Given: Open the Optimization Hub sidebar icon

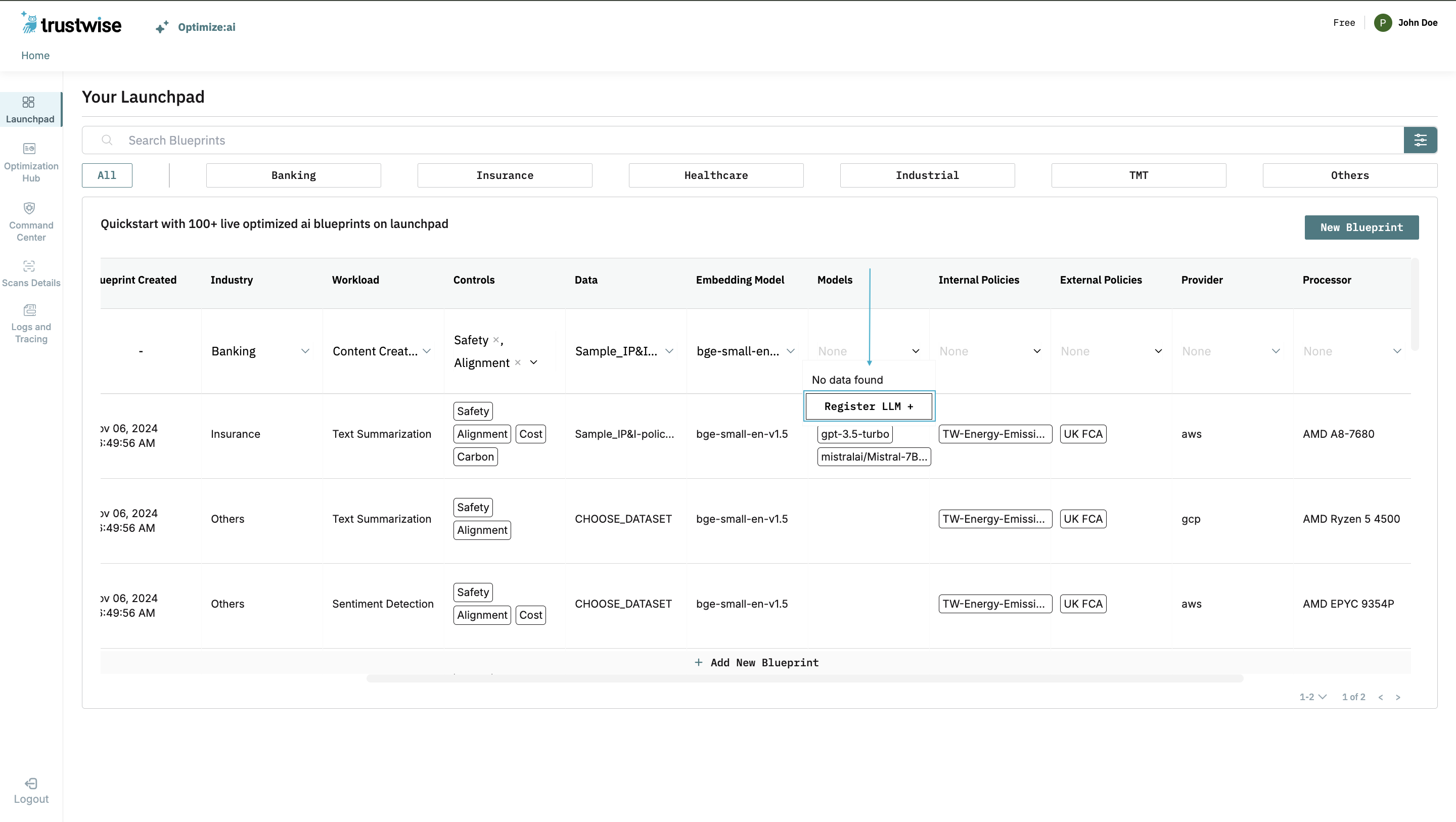Looking at the screenshot, I should [x=29, y=149].
